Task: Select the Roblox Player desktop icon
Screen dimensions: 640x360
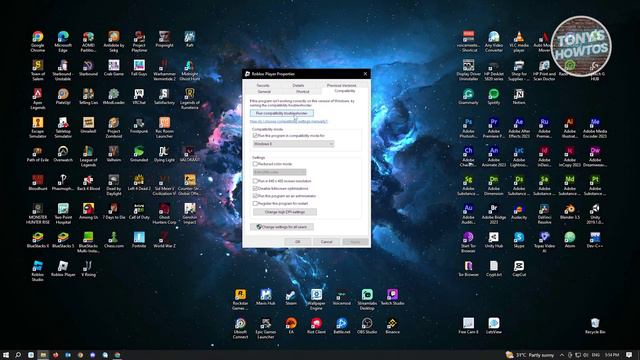Action: [63, 269]
